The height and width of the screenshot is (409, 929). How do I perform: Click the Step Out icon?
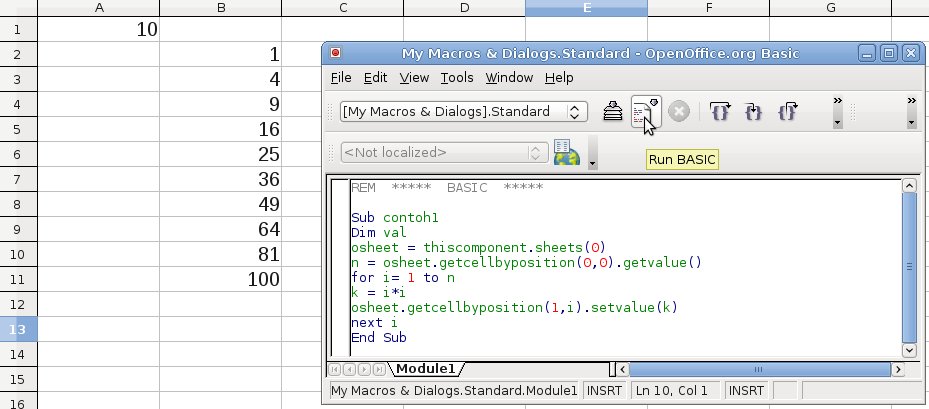coord(788,112)
